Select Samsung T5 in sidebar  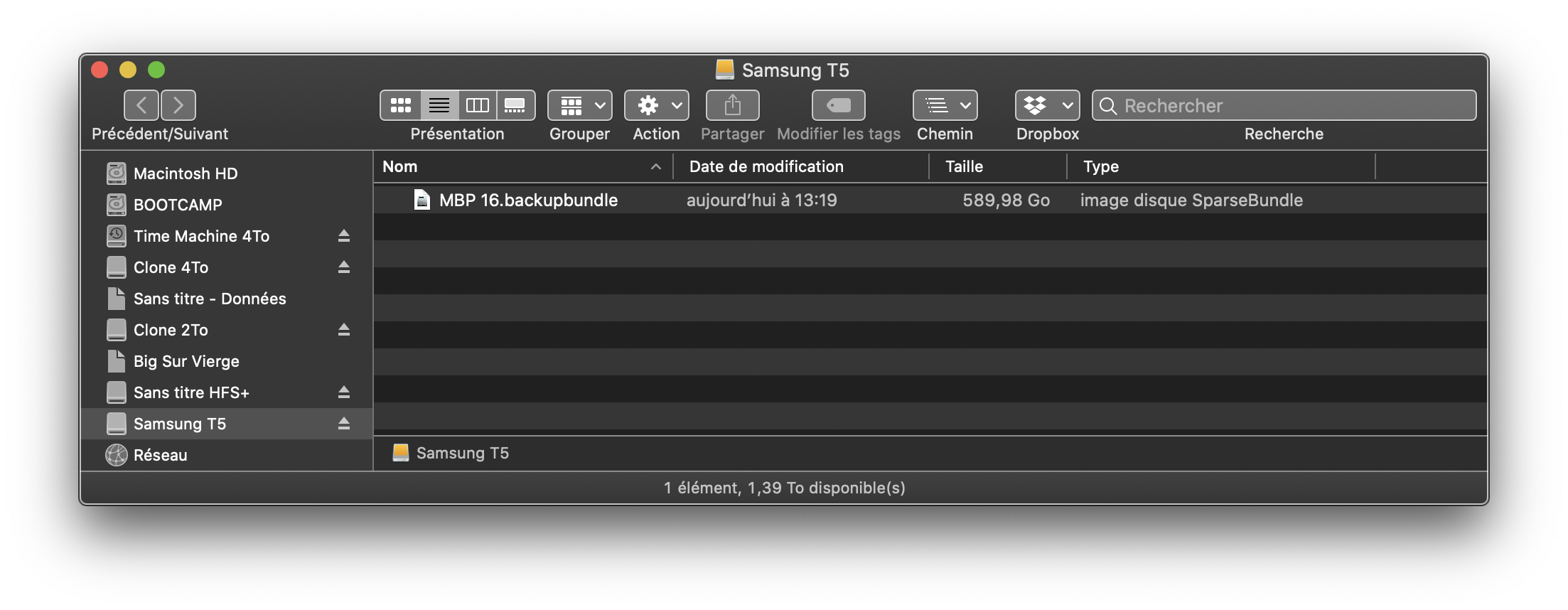coord(227,424)
